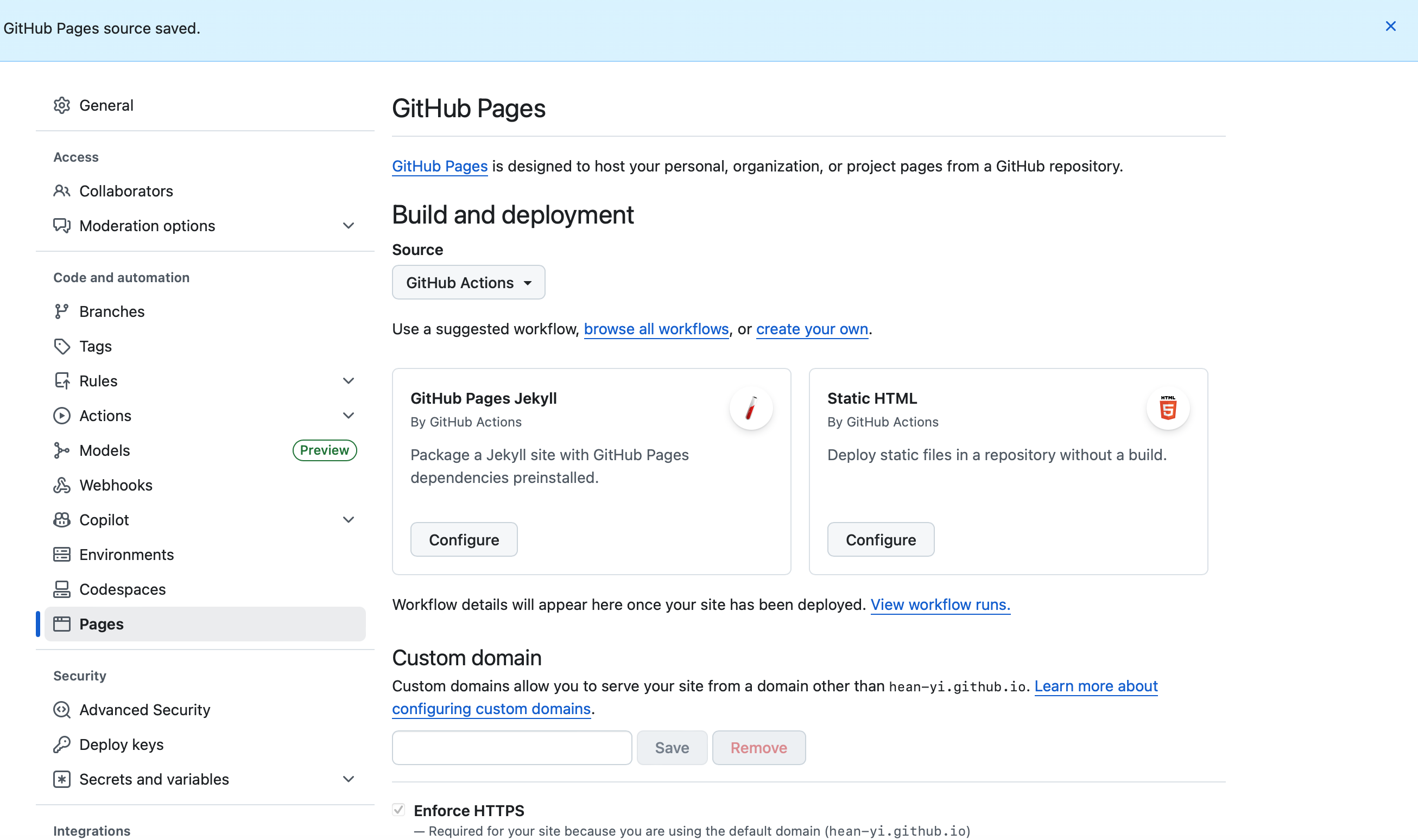Expand the Secrets and variables chevron
The height and width of the screenshot is (840, 1418).
[349, 779]
